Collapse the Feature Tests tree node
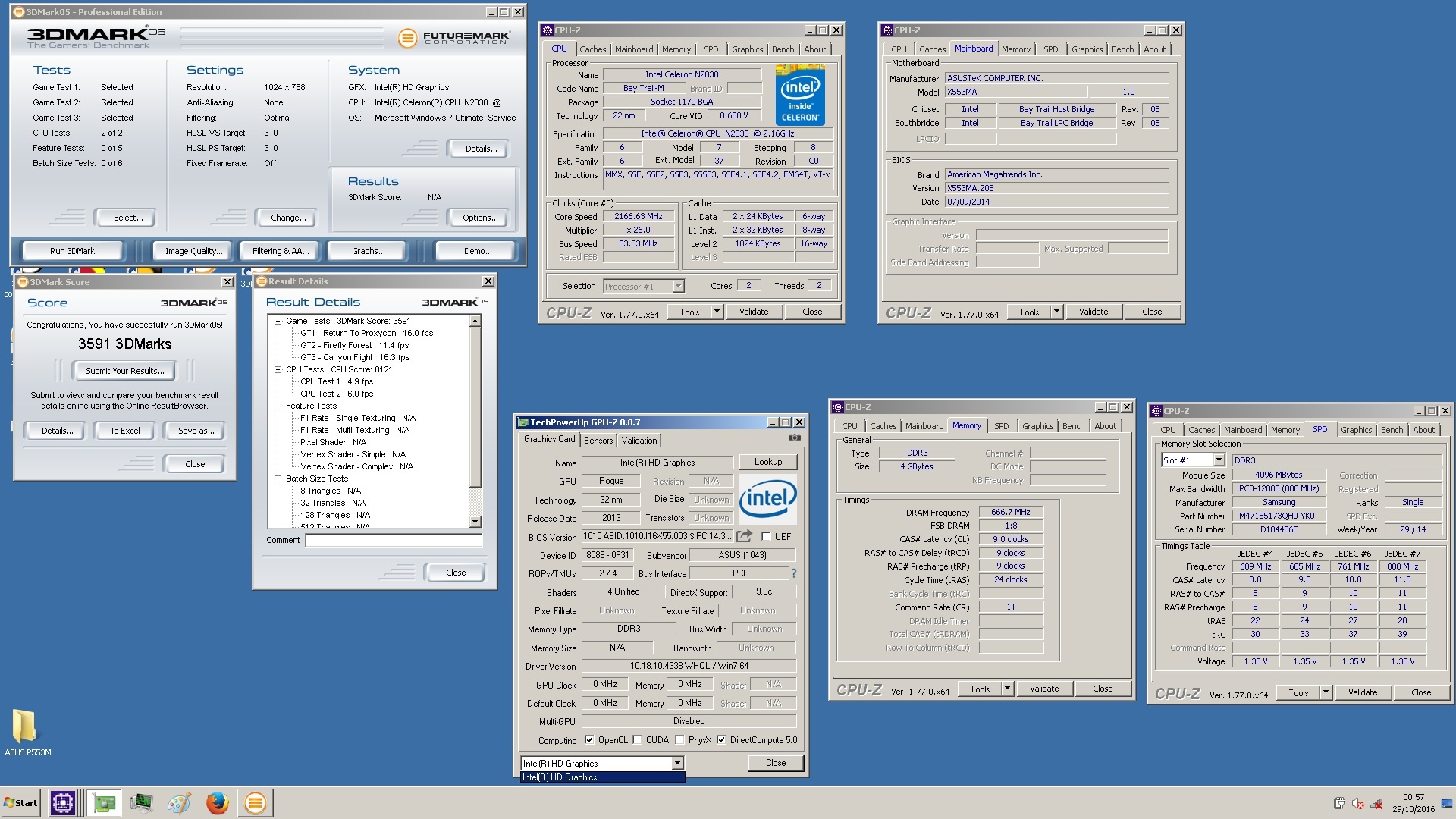 pyautogui.click(x=278, y=406)
